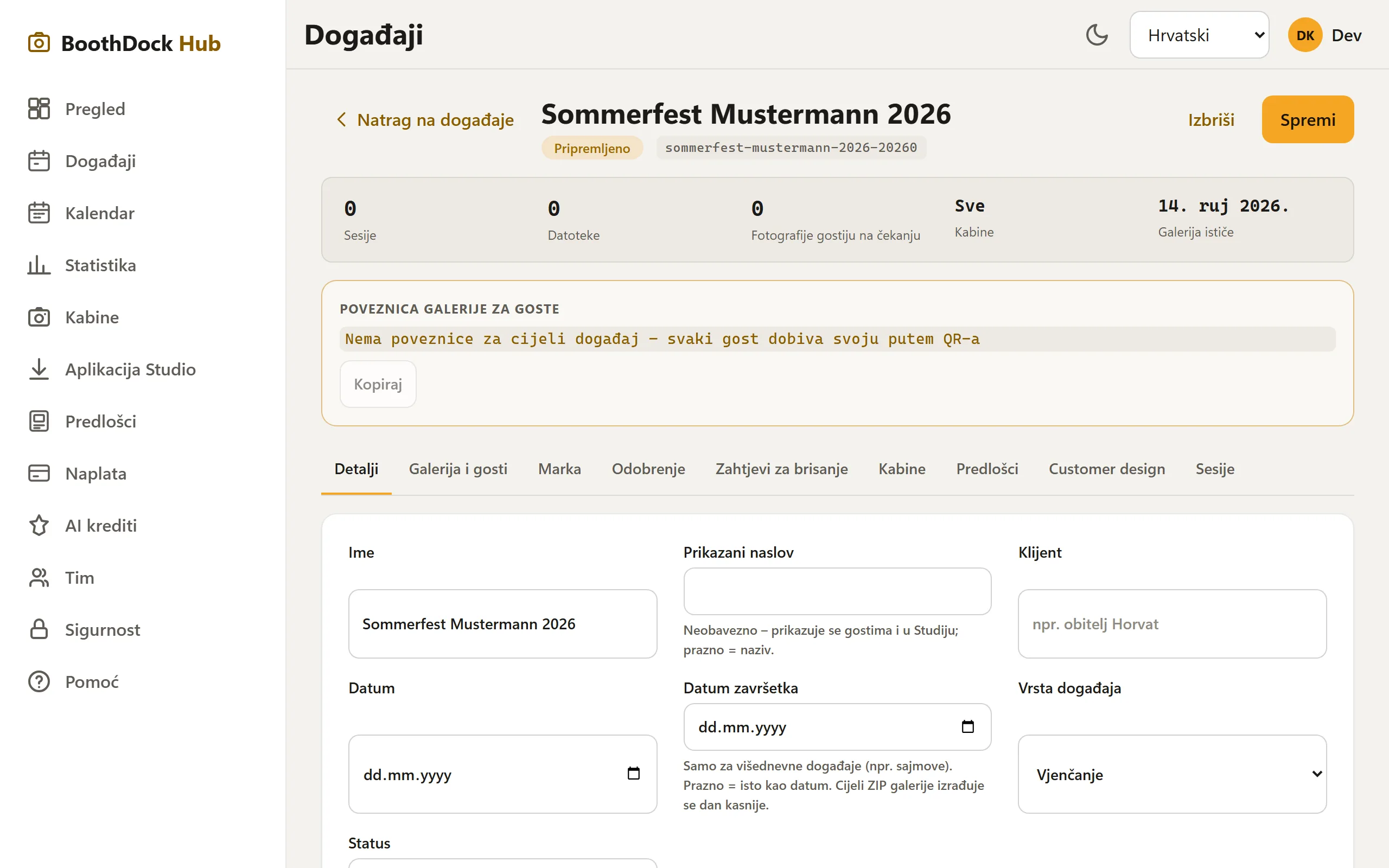Open the Customer design tab
The image size is (1389, 868).
click(x=1107, y=469)
